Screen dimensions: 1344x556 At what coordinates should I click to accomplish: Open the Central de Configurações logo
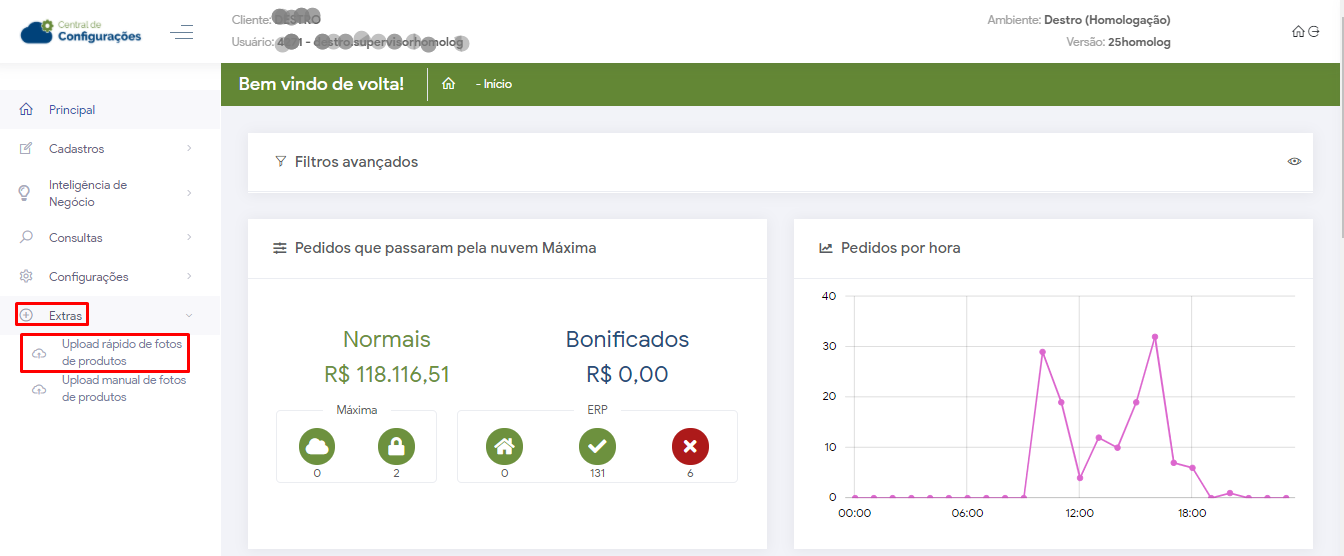(x=81, y=32)
